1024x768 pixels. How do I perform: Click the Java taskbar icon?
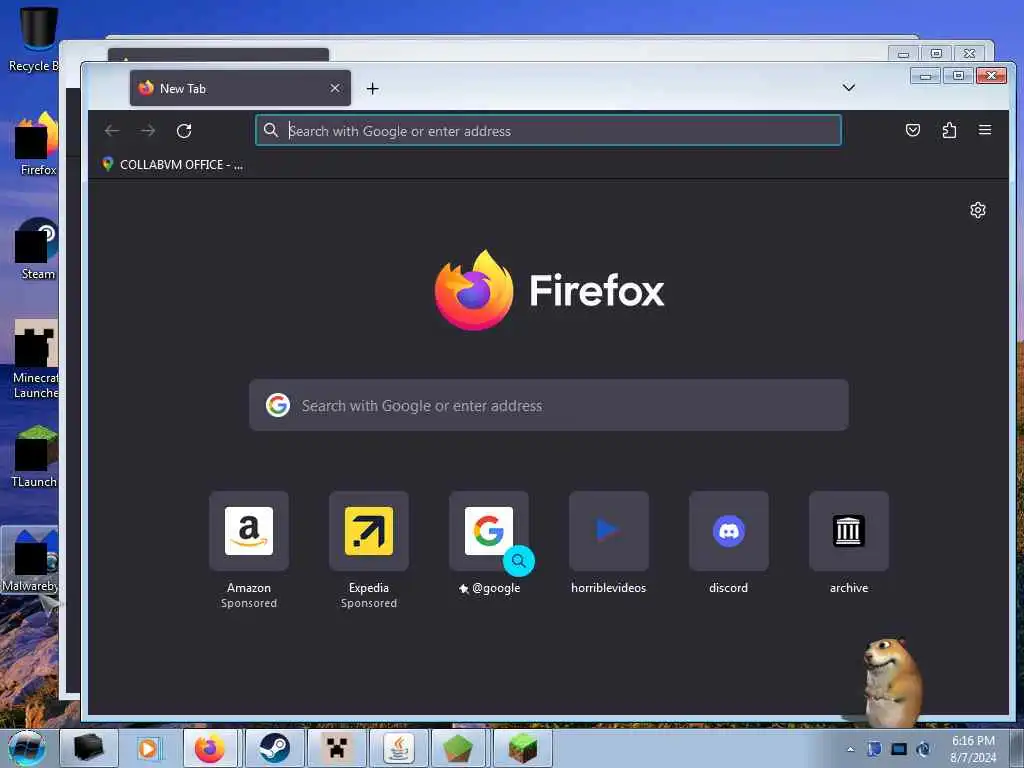point(398,748)
